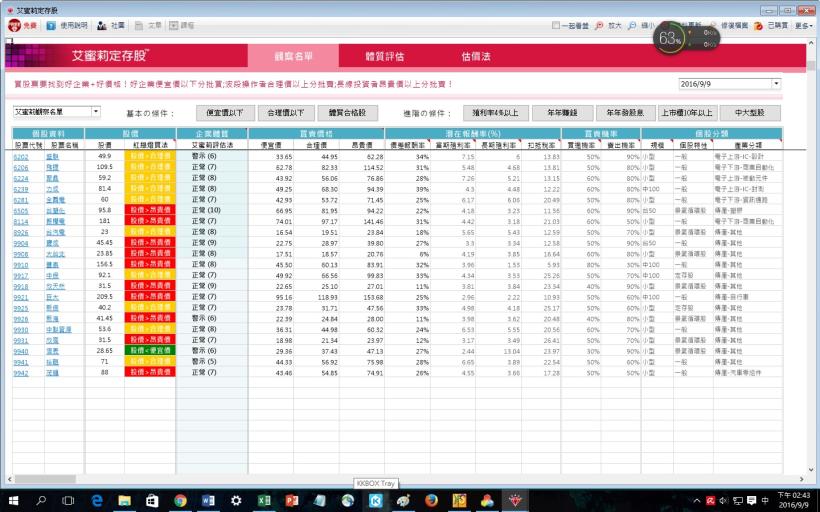Click the 年年發股息 filter button

click(x=625, y=112)
